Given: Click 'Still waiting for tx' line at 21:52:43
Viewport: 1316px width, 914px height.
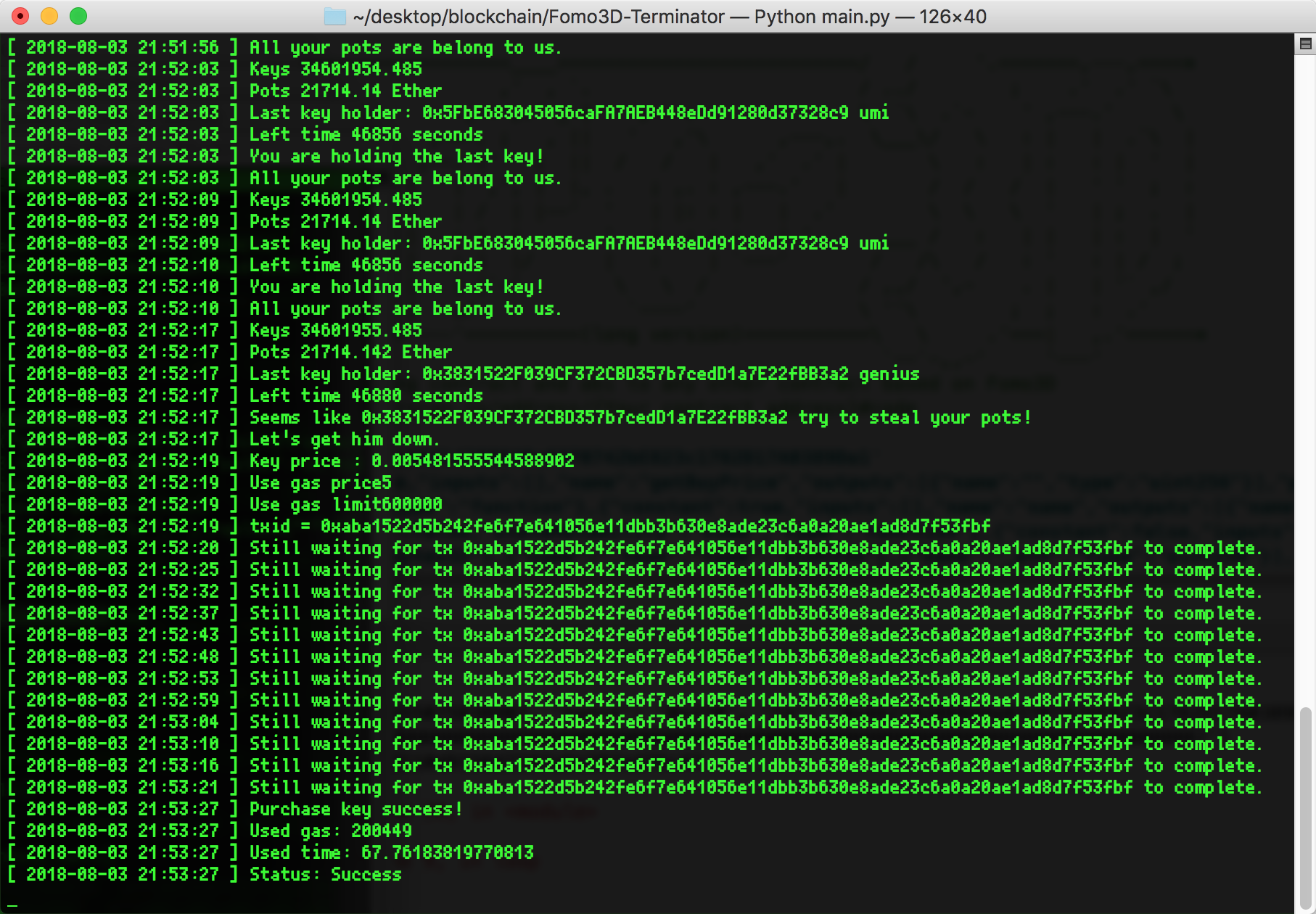Looking at the screenshot, I should [635, 635].
